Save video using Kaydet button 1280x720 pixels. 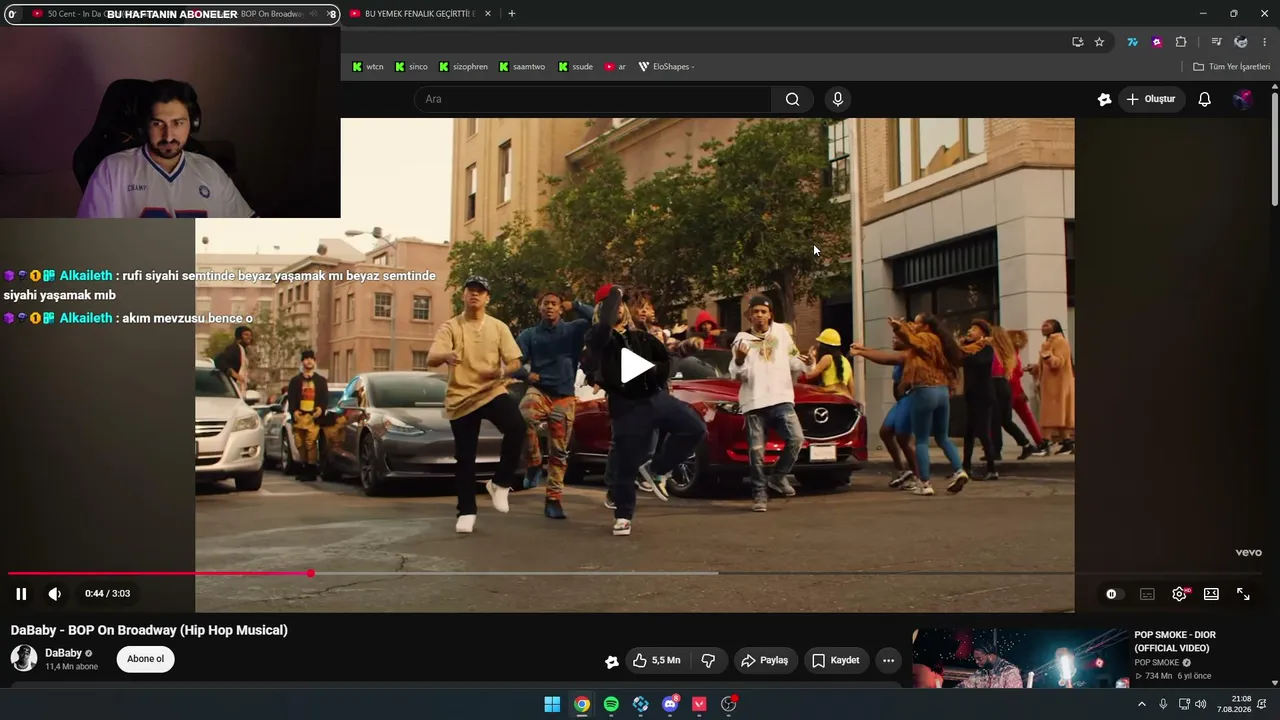[x=835, y=661]
